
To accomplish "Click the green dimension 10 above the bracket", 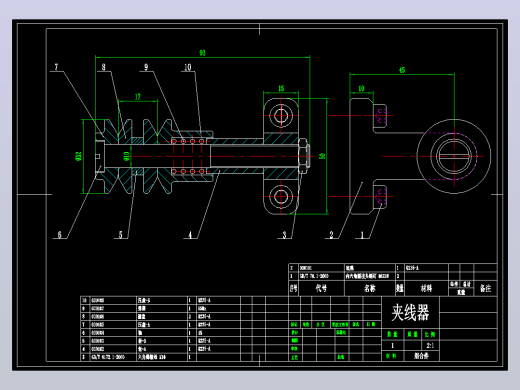I will [361, 88].
